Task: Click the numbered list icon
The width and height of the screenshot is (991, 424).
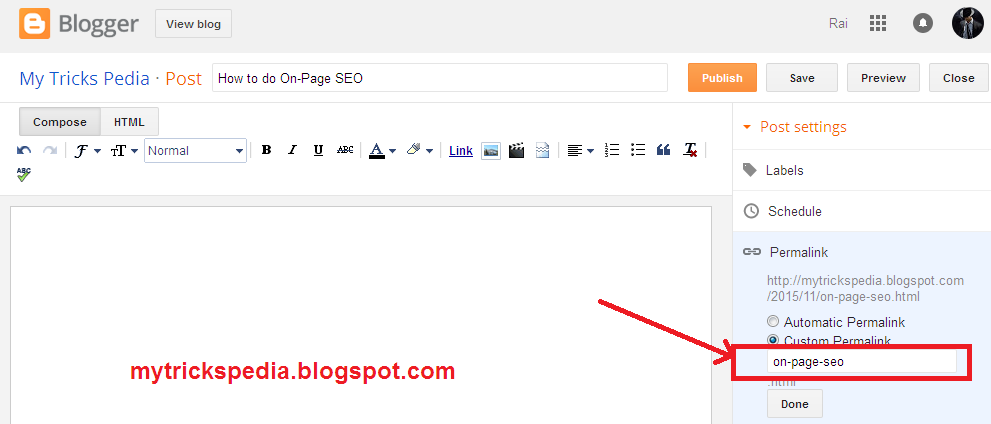Action: click(612, 150)
